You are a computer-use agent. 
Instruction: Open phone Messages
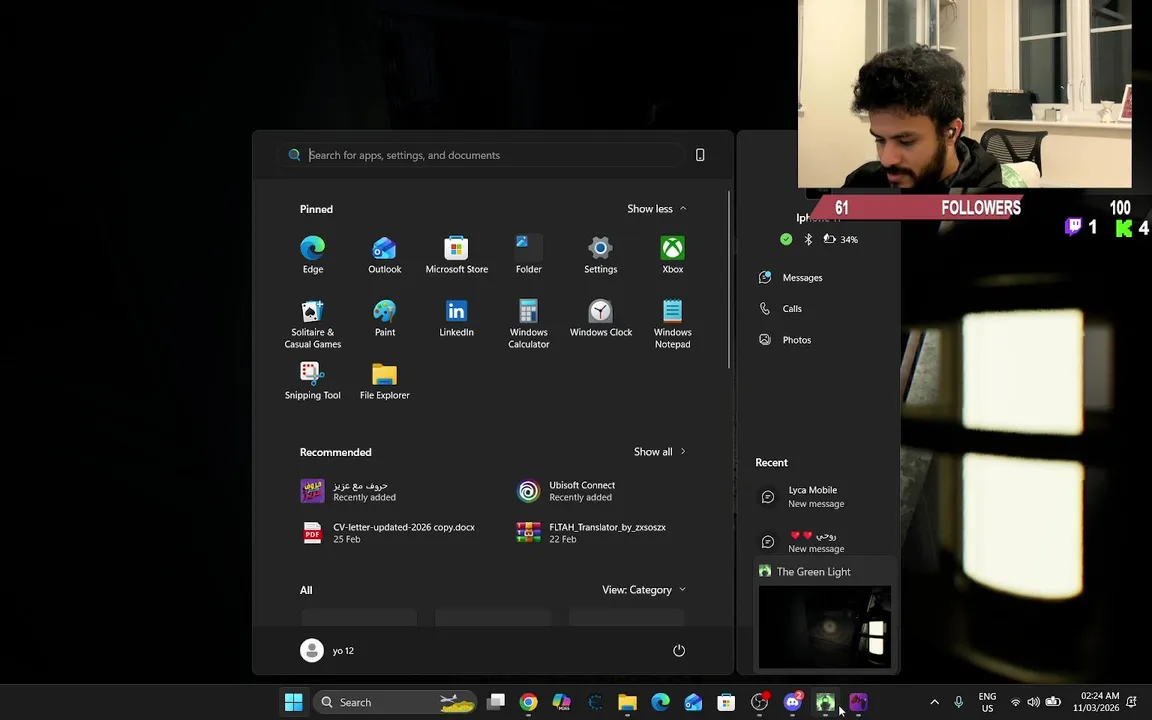tap(791, 278)
